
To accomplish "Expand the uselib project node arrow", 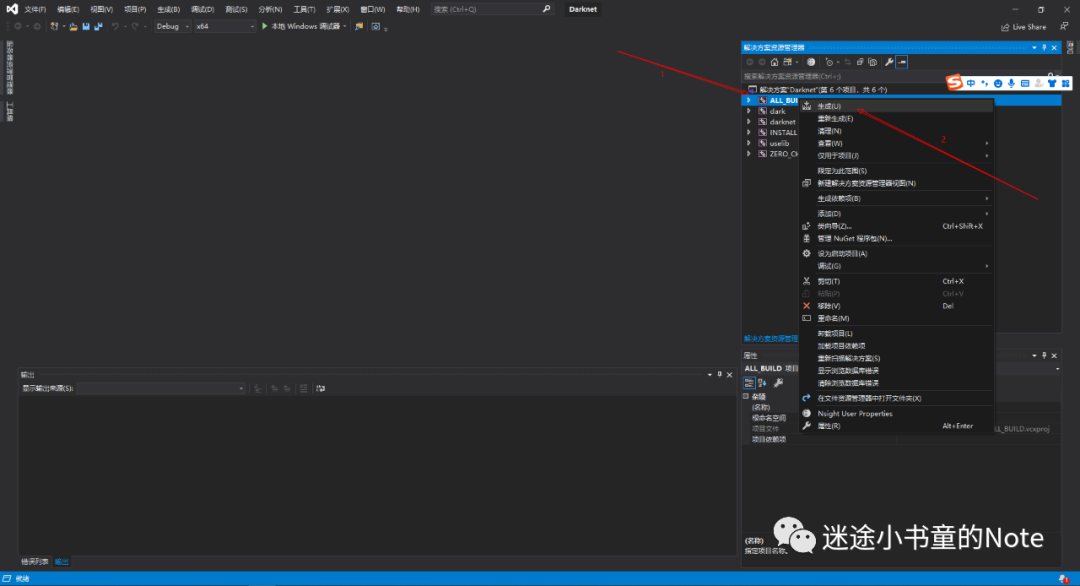I will coord(749,143).
